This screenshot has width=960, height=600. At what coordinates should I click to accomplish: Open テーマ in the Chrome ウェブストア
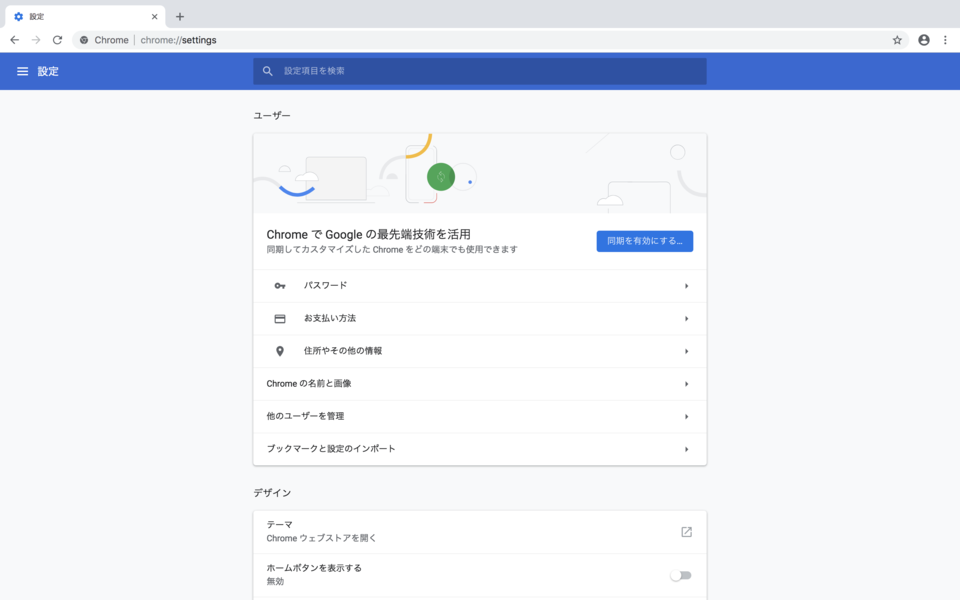(x=686, y=531)
